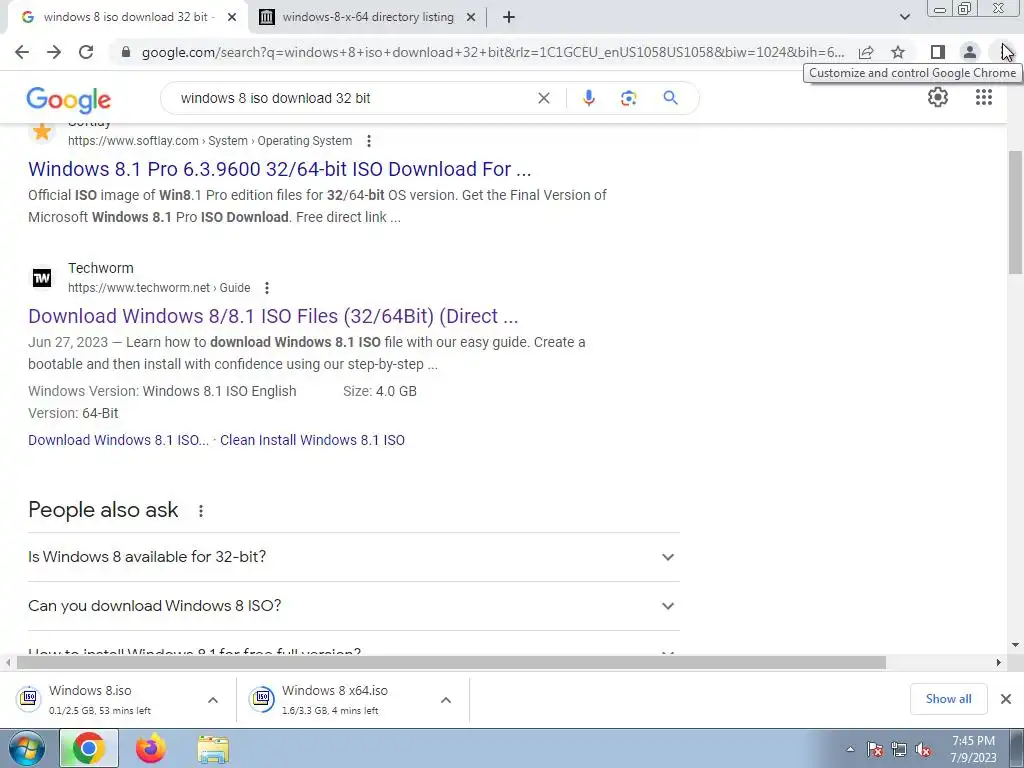Click Show all downloads button
Viewport: 1024px width, 768px height.
pos(948,699)
